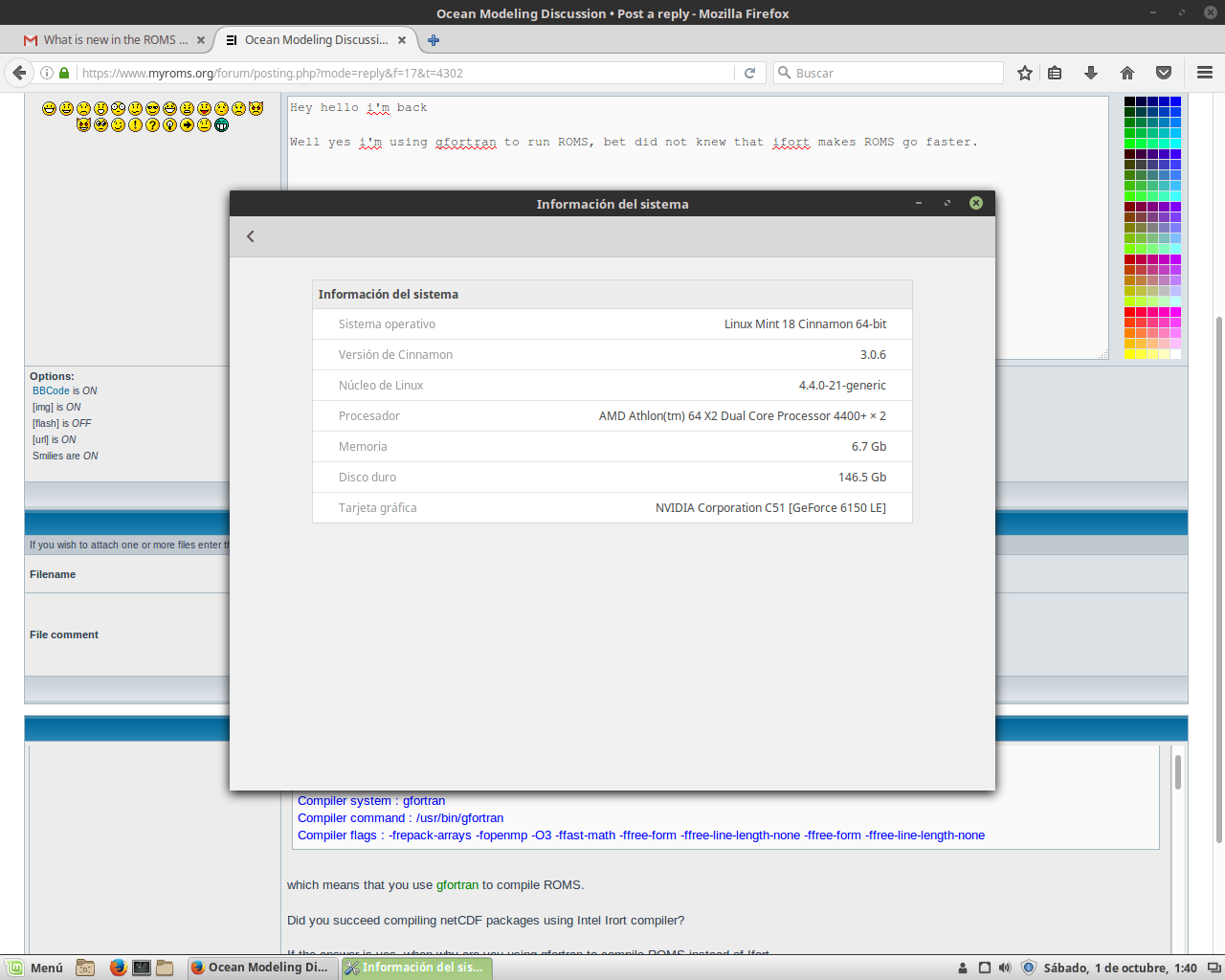
Task: Open the terminal launcher in the taskbar
Action: (x=142, y=968)
